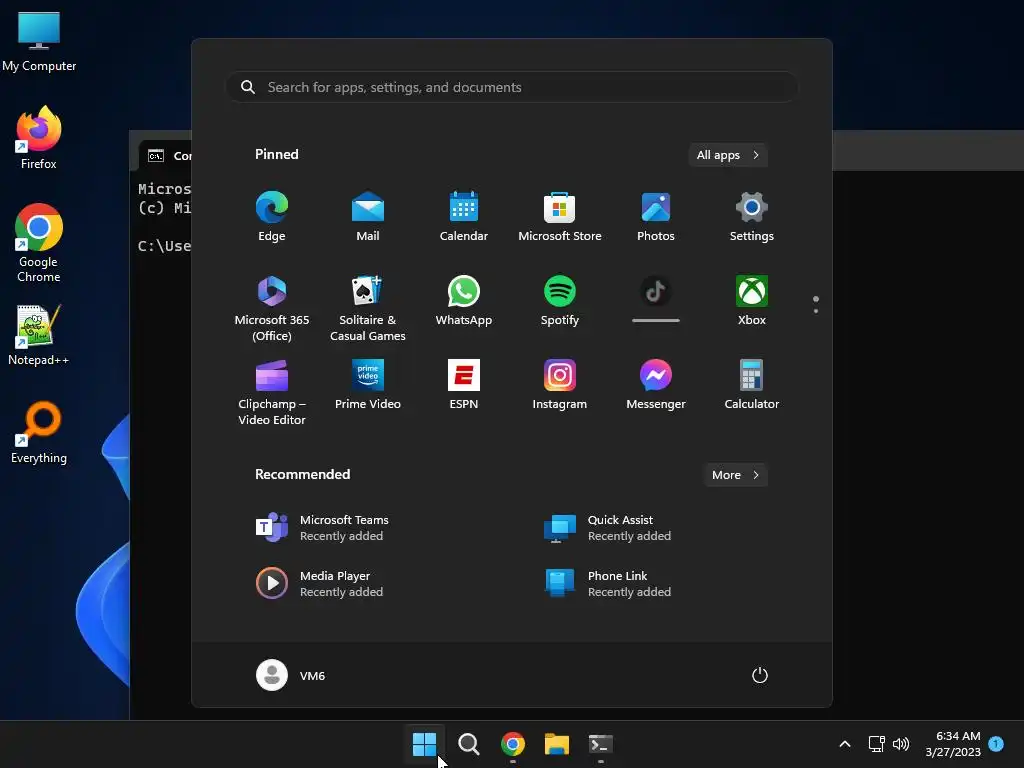The image size is (1024, 768).
Task: Select the Firefox desktop shortcut
Action: pos(39,138)
